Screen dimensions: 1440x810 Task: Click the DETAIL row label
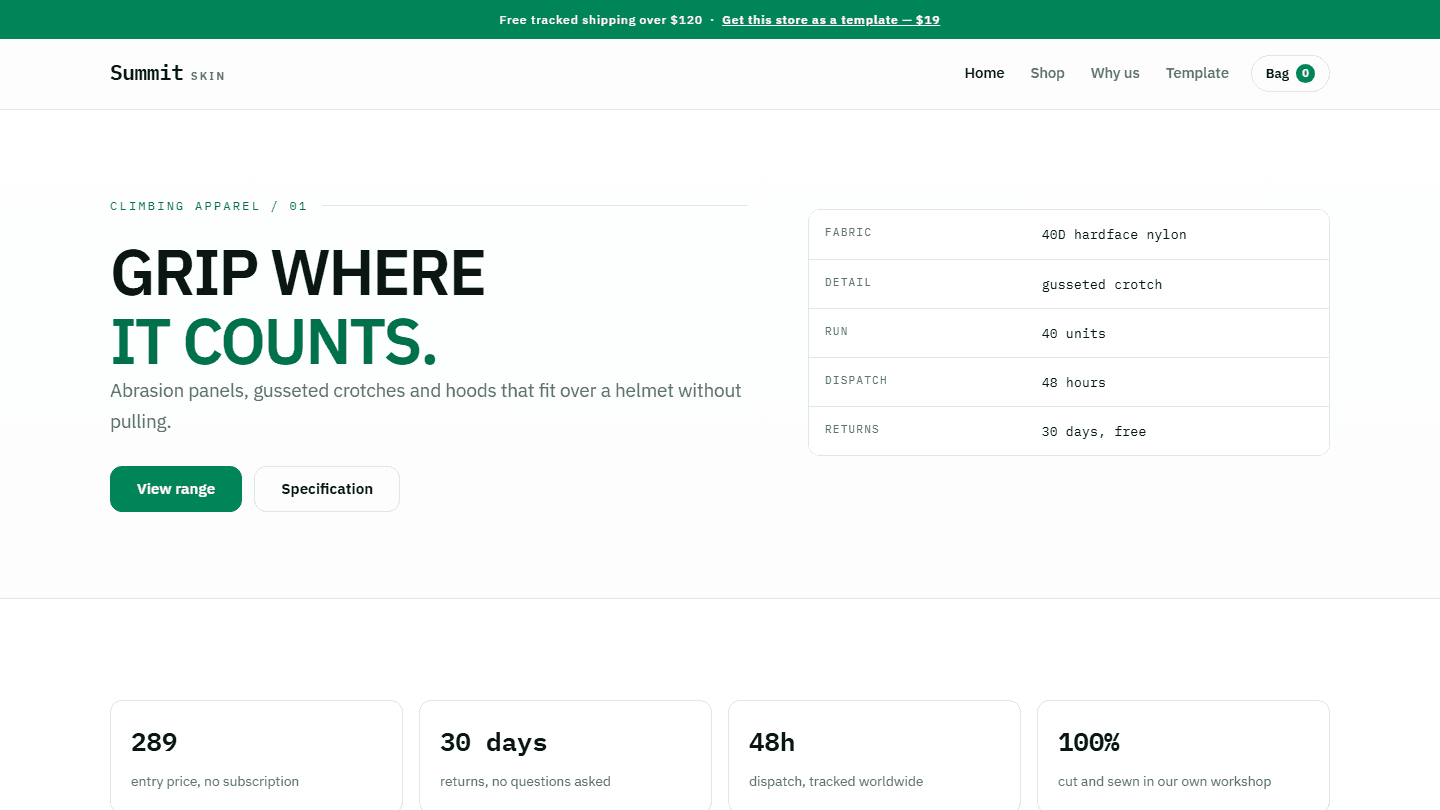(x=848, y=283)
